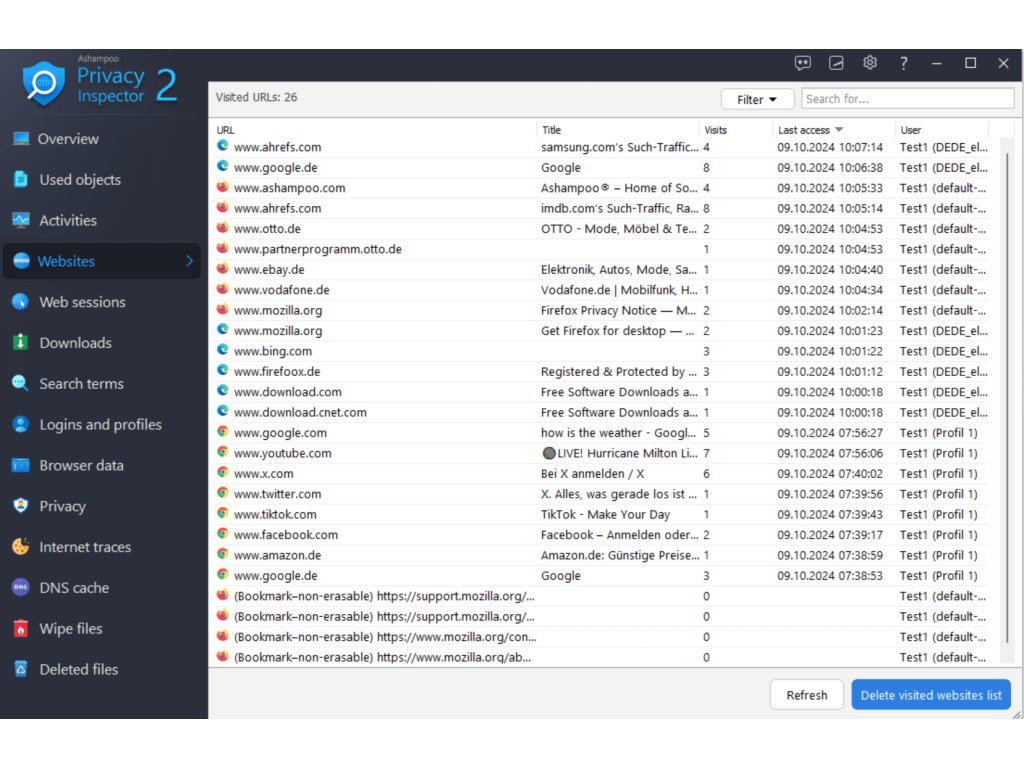Click Chrome icon of www.youtube.com row
This screenshot has height=768, width=1024.
pyautogui.click(x=223, y=452)
